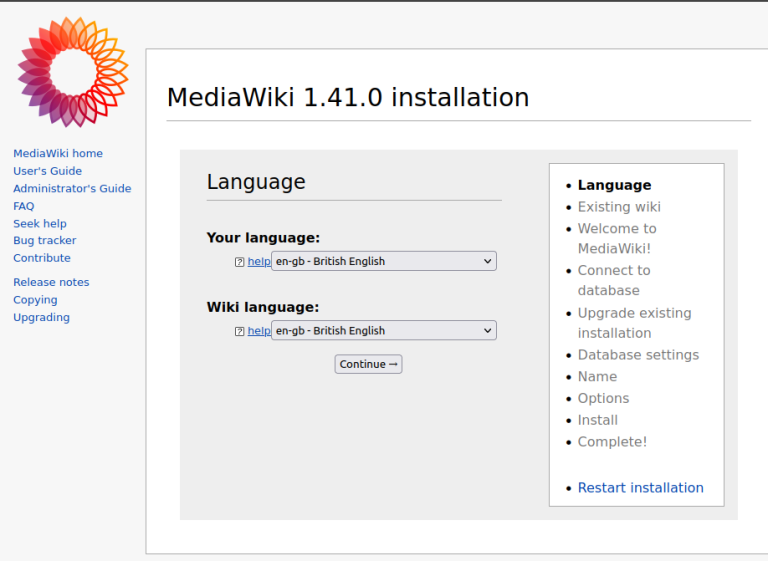Open the Wiki language dropdown
Viewport: 768px width, 561px height.
(384, 331)
